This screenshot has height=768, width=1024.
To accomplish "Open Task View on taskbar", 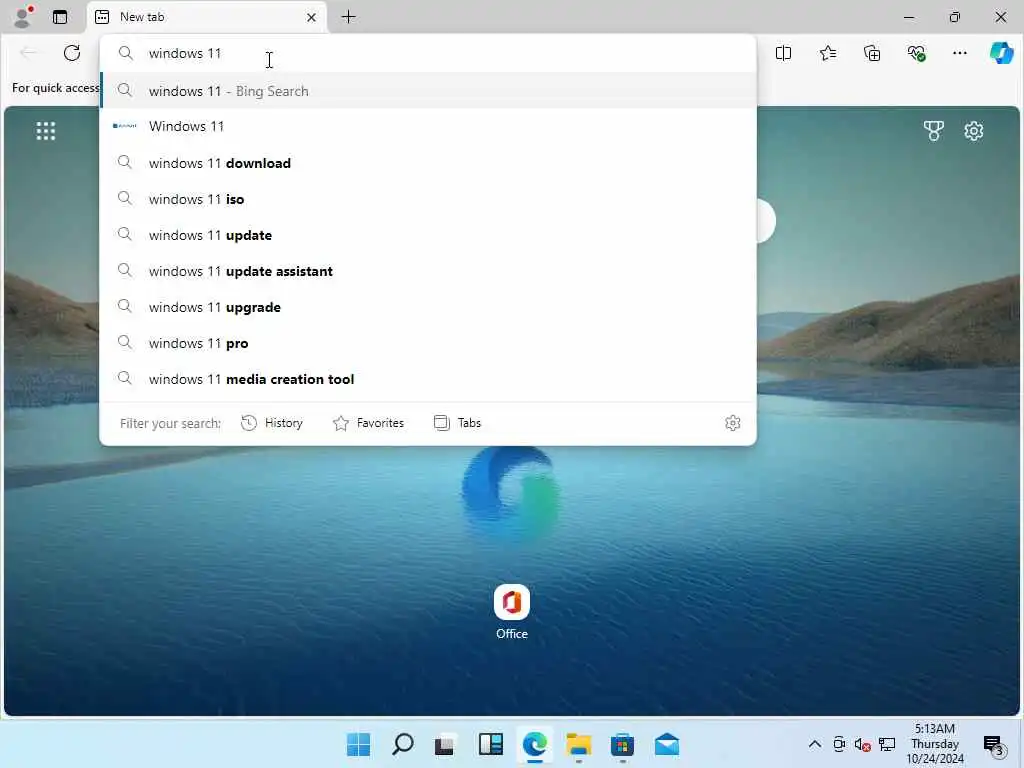I will [x=445, y=744].
